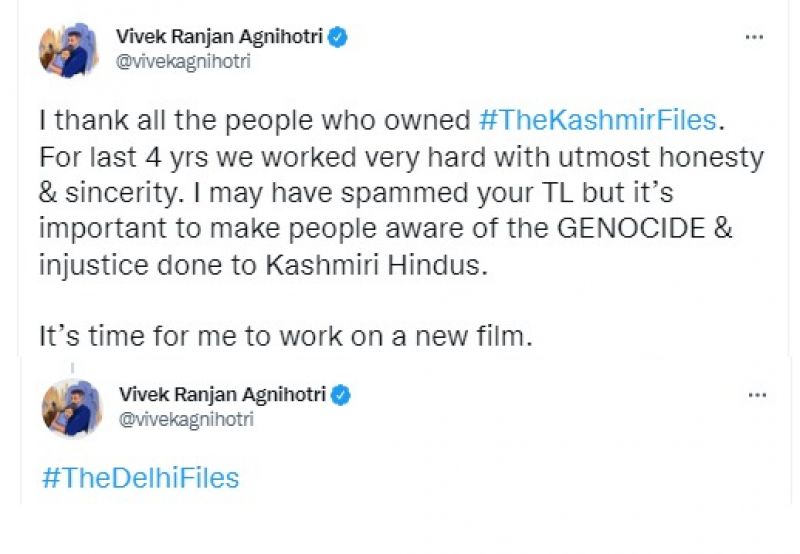Screen dimensions: 800x554
Task: Open the first tweet's more options menu
Action: click(756, 38)
